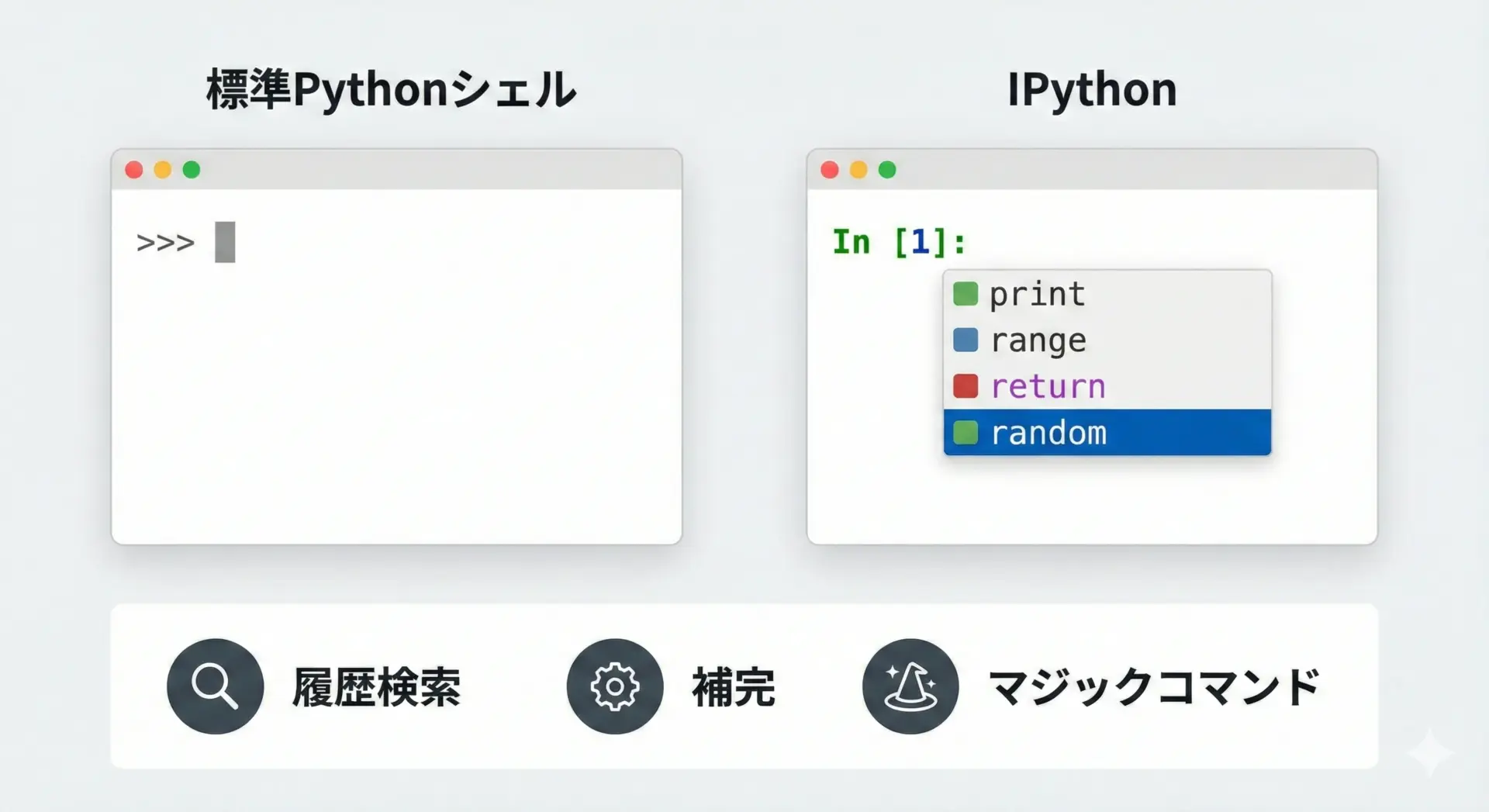Click the gray cursor block after >>>

tap(225, 242)
